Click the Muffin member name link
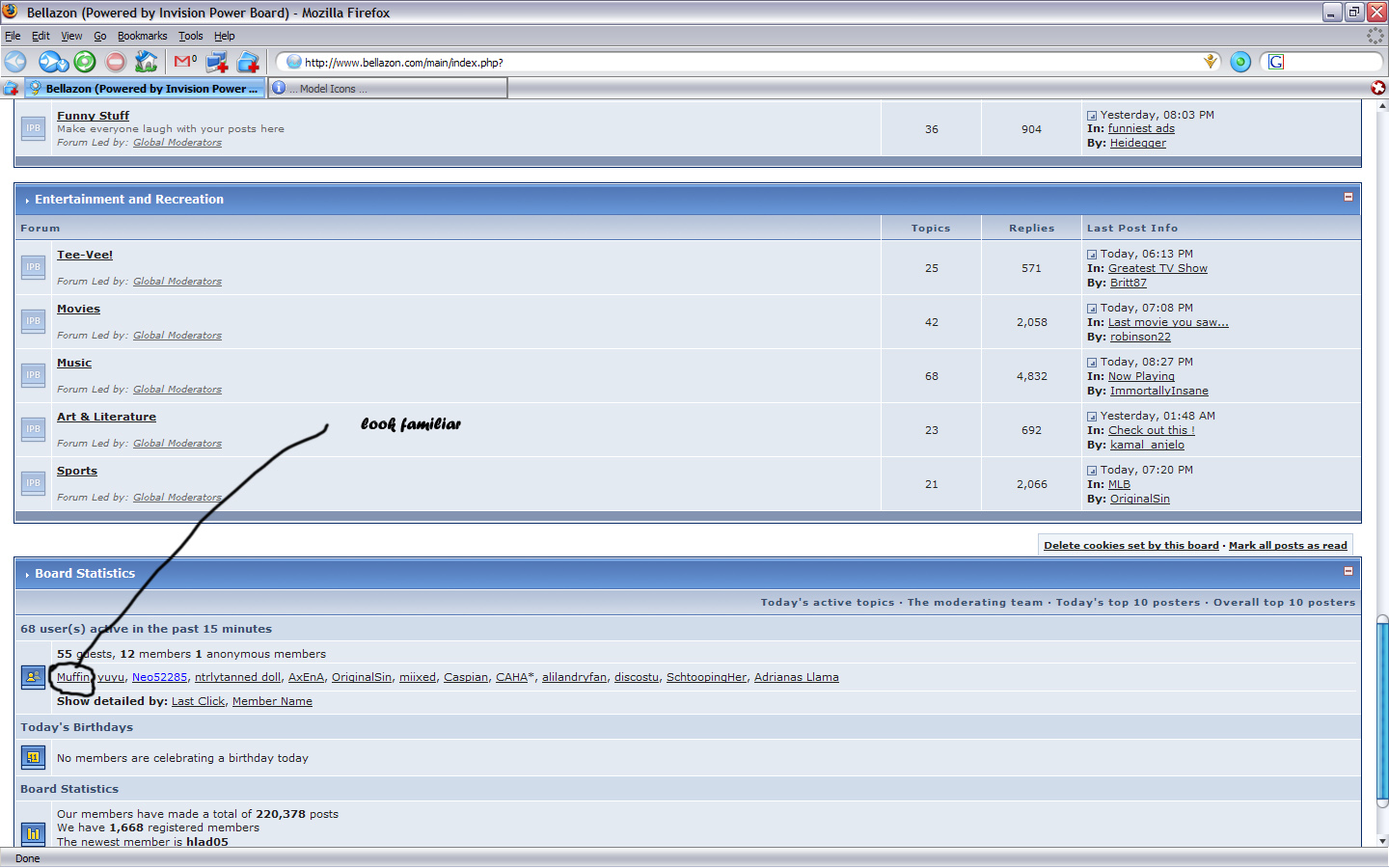Screen dimensions: 1389x868 [72, 677]
